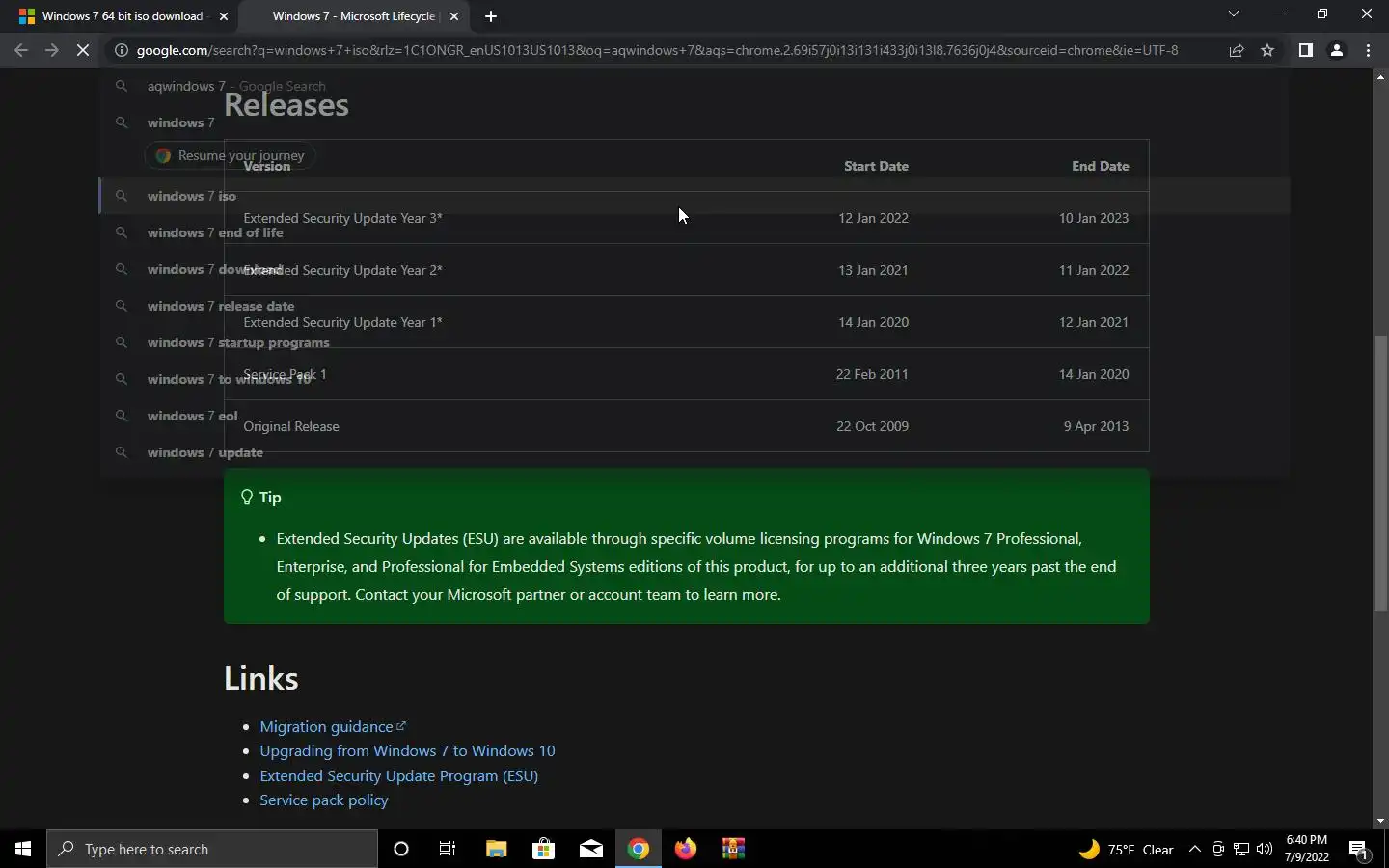Open the weather widget showing 75°F Clear
The width and height of the screenshot is (1389, 868).
tap(1126, 849)
